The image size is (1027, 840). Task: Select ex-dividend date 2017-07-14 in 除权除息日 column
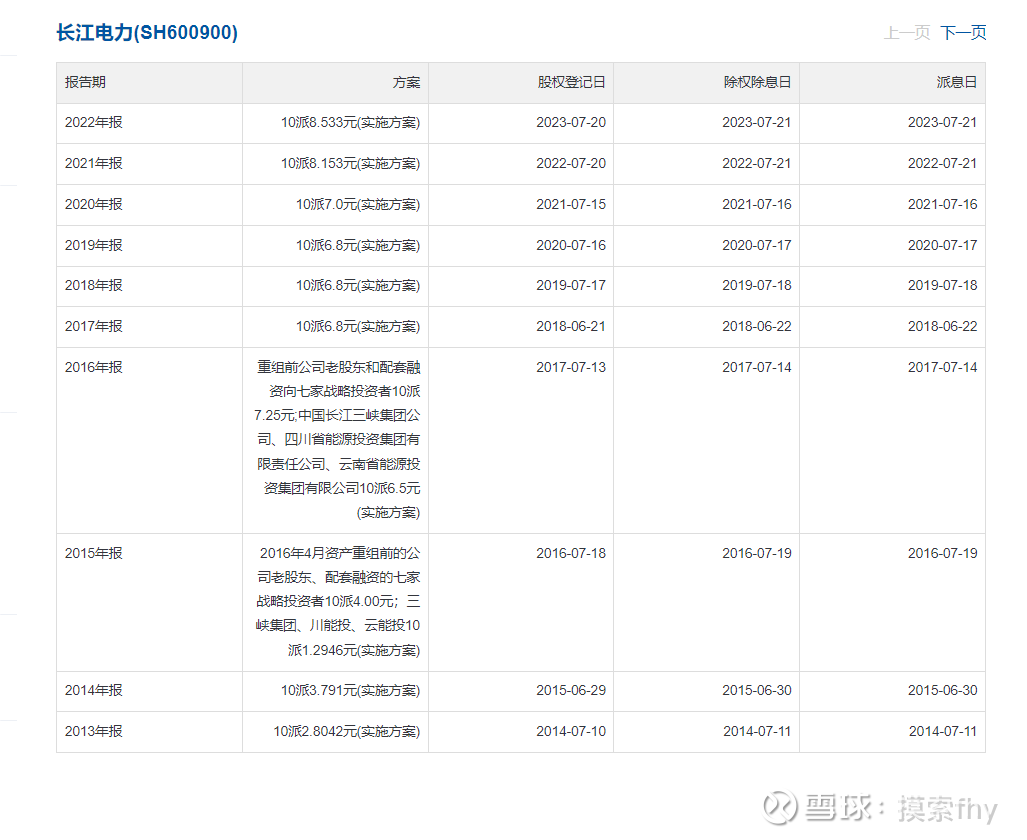coord(757,368)
